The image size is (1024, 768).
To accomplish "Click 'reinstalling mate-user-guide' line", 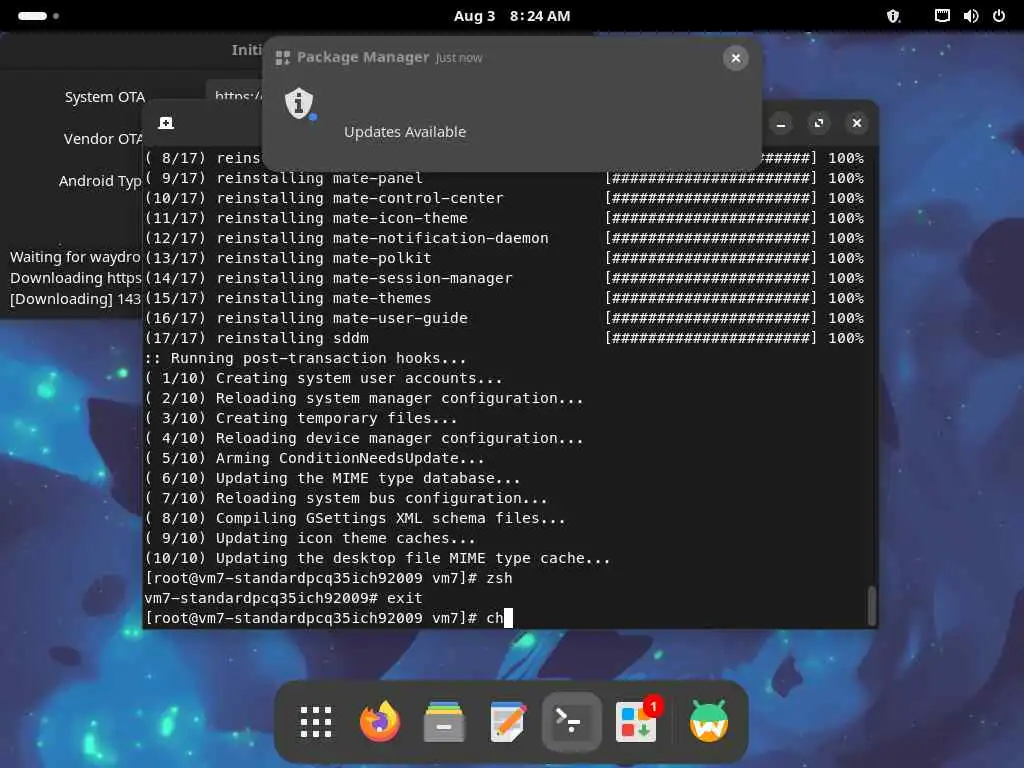I will 342,318.
